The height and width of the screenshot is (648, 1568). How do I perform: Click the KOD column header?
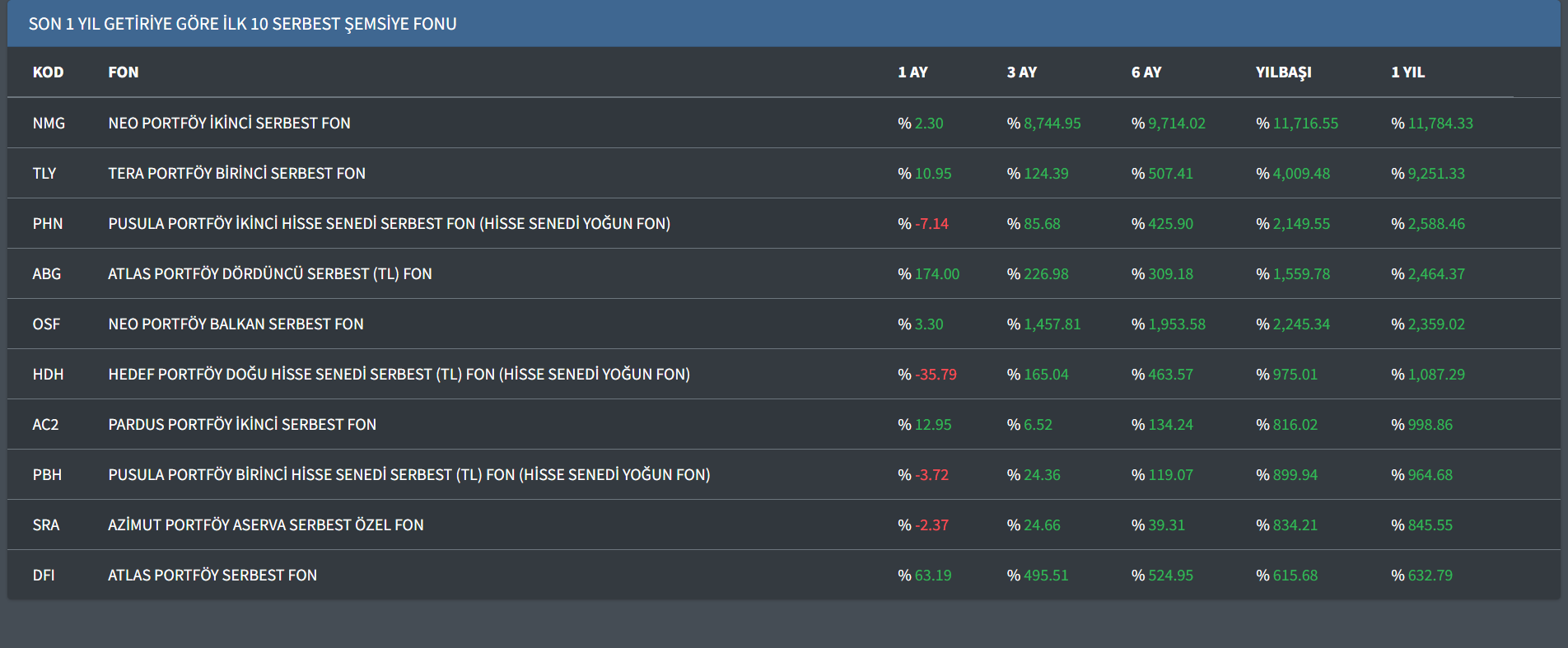[x=48, y=72]
